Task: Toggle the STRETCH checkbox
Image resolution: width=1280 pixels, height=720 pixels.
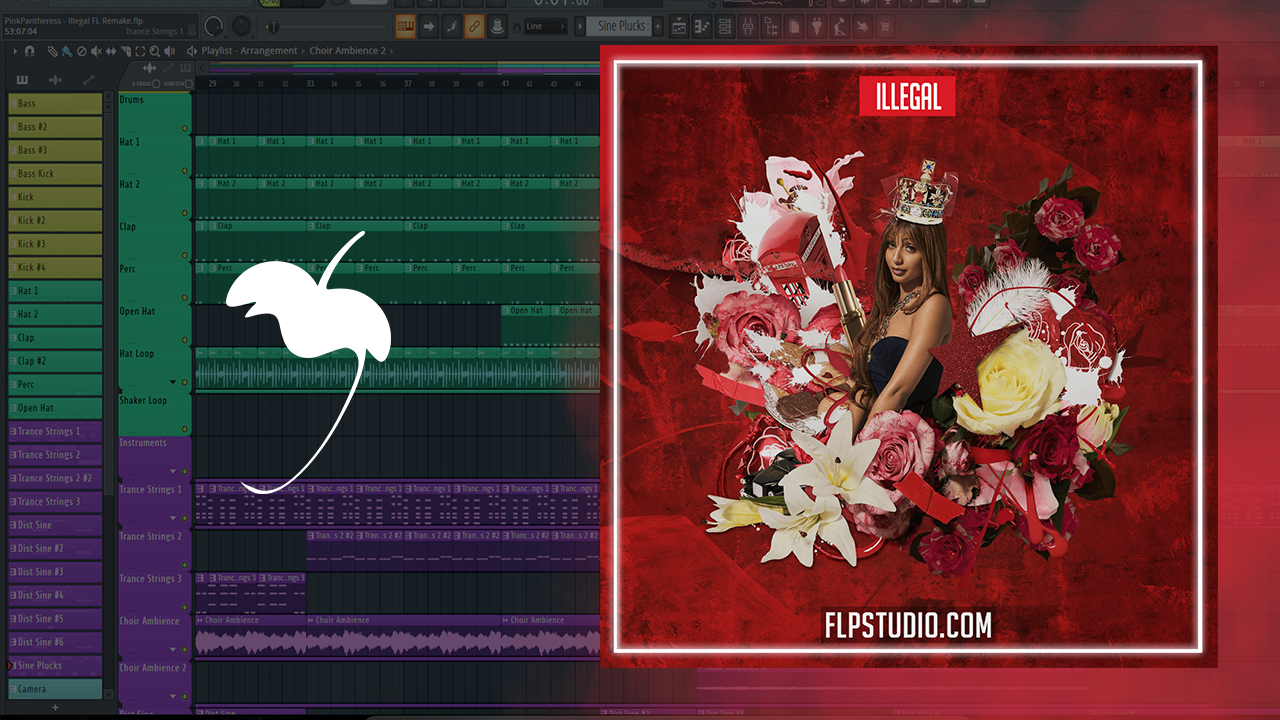Action: pos(188,84)
